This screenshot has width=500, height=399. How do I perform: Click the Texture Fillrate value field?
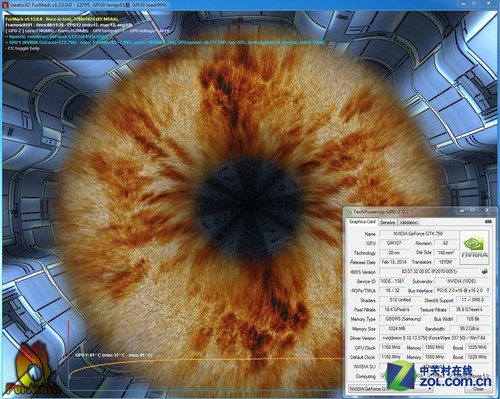[469, 309]
